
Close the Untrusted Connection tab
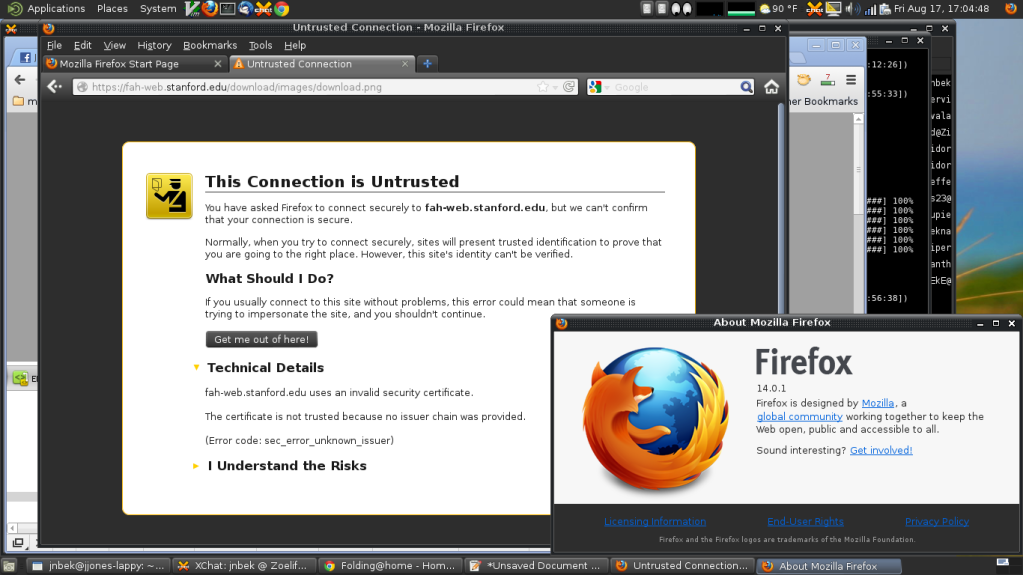[x=405, y=63]
